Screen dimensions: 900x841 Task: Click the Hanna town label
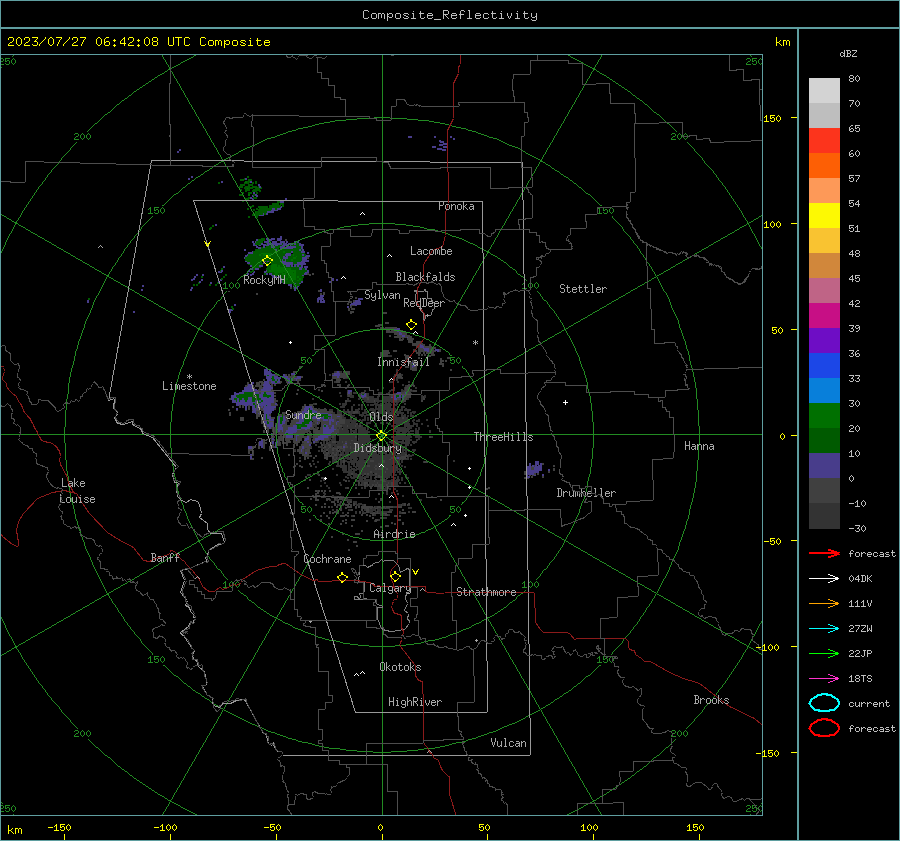coord(699,446)
